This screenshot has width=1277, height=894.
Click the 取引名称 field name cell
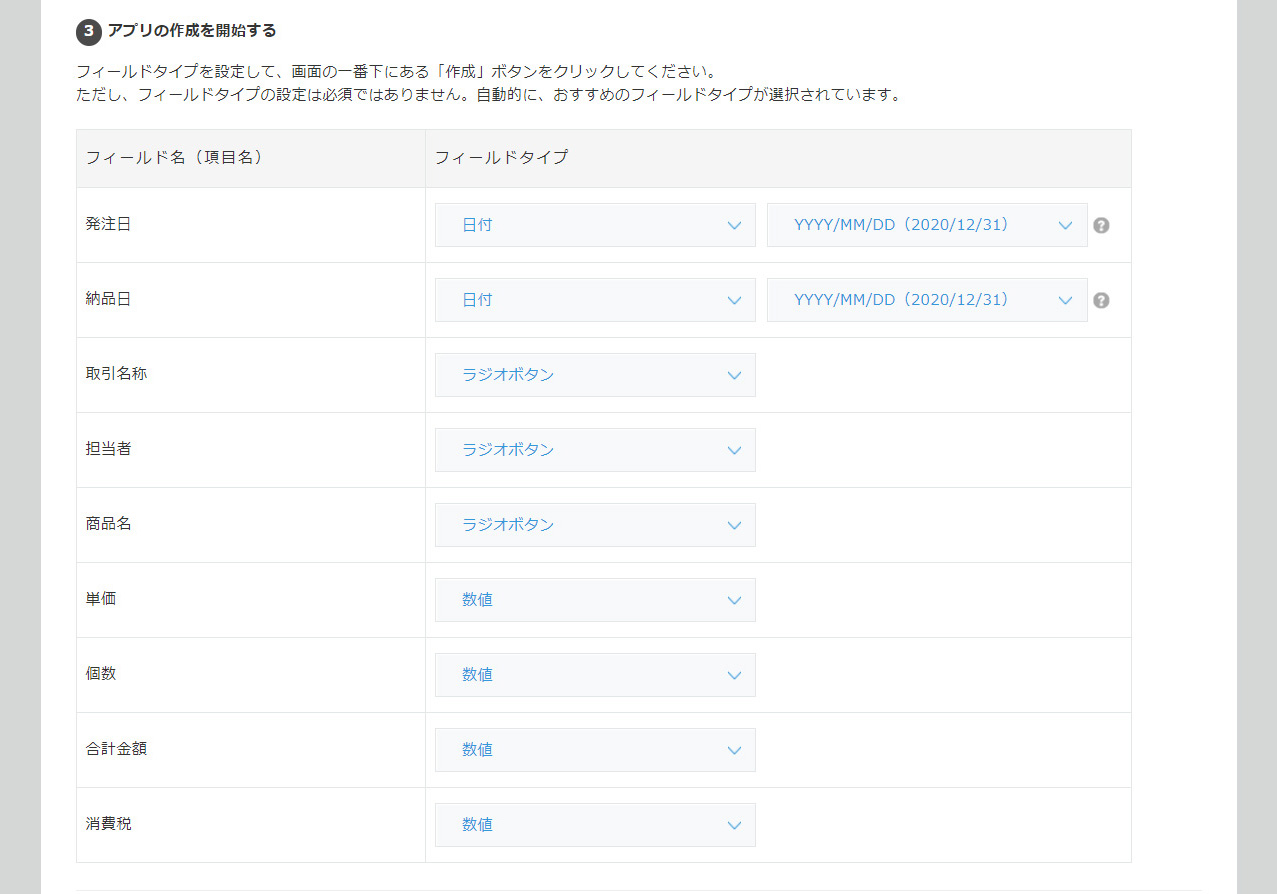[251, 375]
